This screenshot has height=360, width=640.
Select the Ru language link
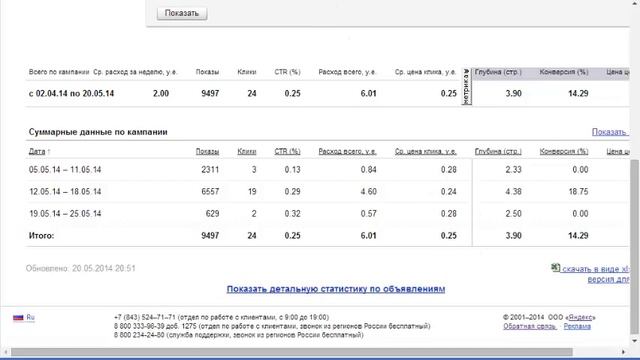[30, 317]
